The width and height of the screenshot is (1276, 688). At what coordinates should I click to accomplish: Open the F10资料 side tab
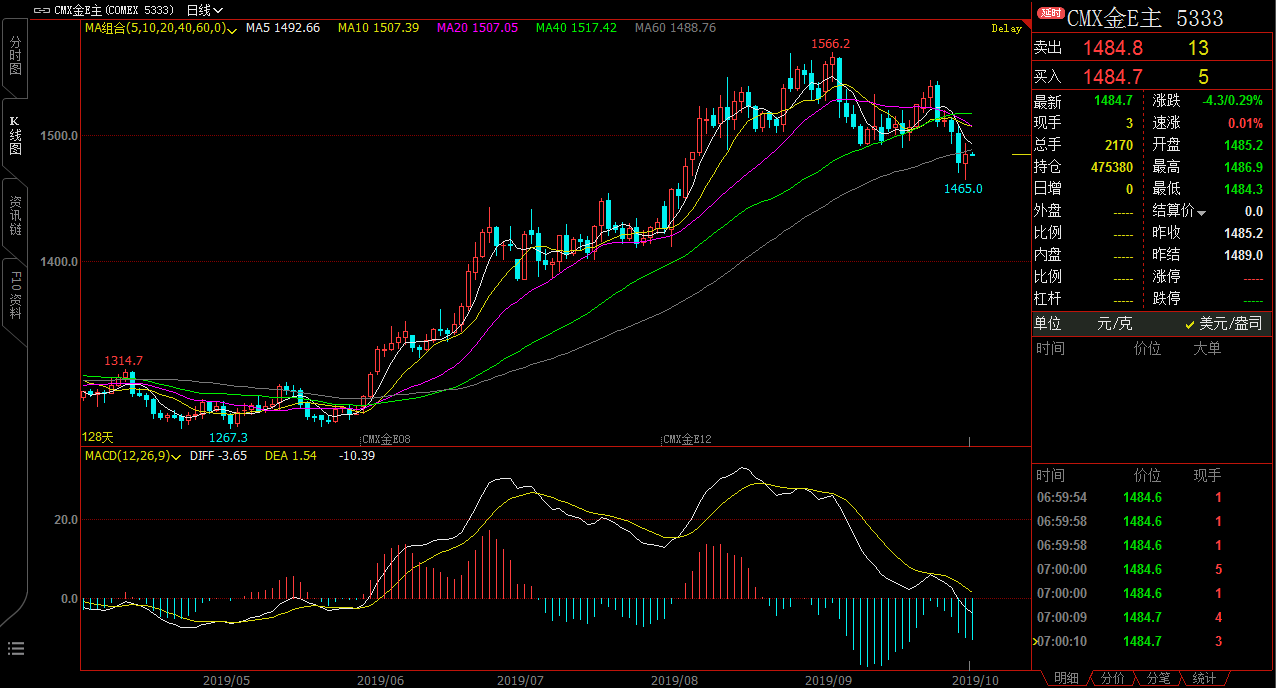click(x=15, y=295)
